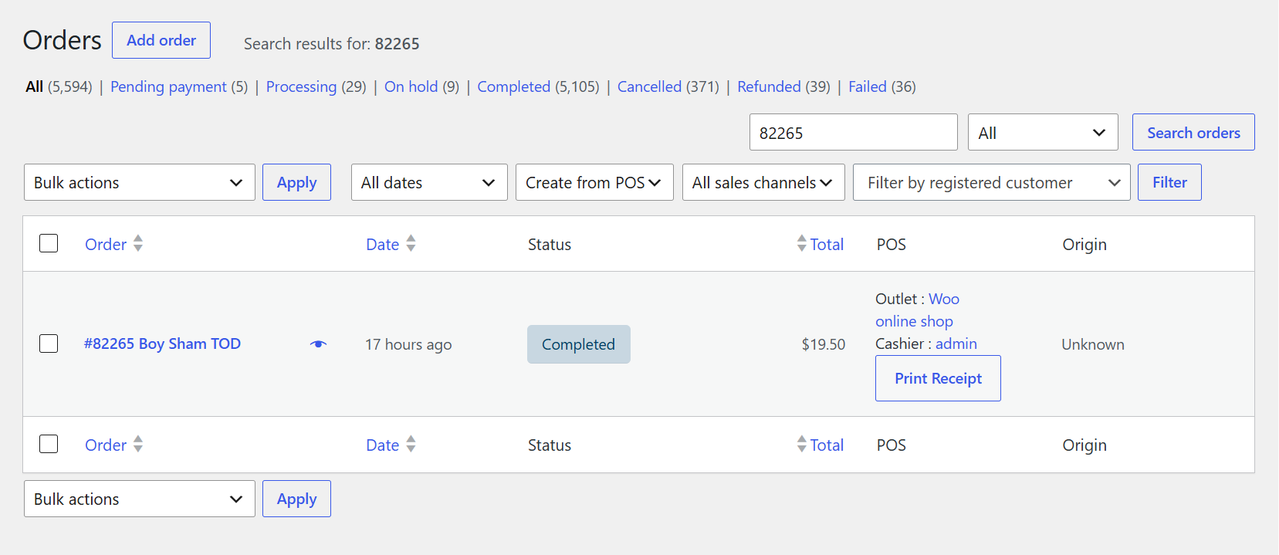Image resolution: width=1279 pixels, height=555 pixels.
Task: Click the bottom Date column header link
Action: pyautogui.click(x=382, y=445)
